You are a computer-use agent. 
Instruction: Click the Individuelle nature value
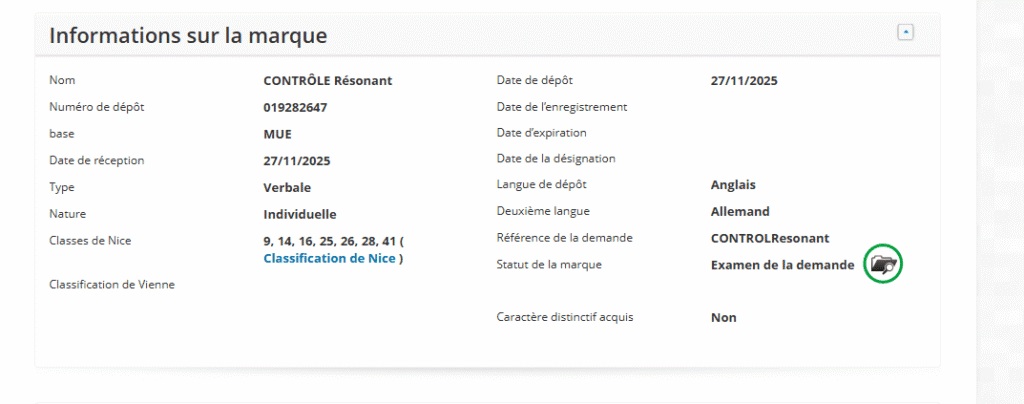[299, 213]
